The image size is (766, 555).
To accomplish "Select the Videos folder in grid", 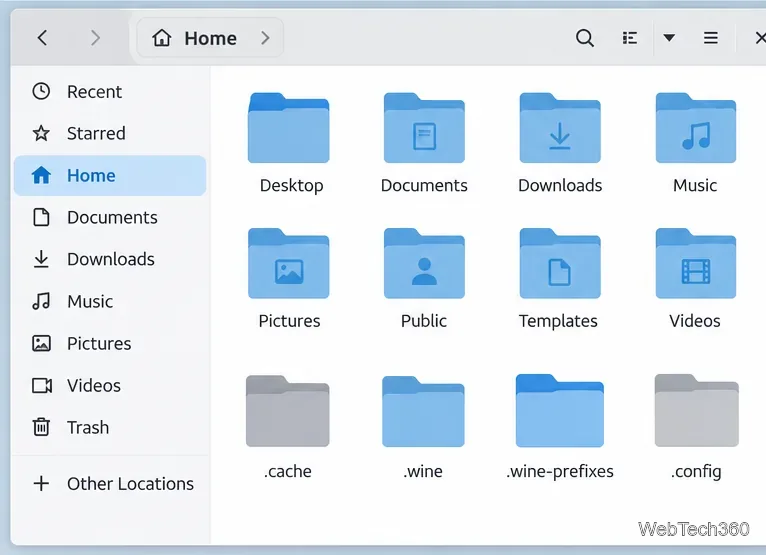I will pyautogui.click(x=695, y=278).
